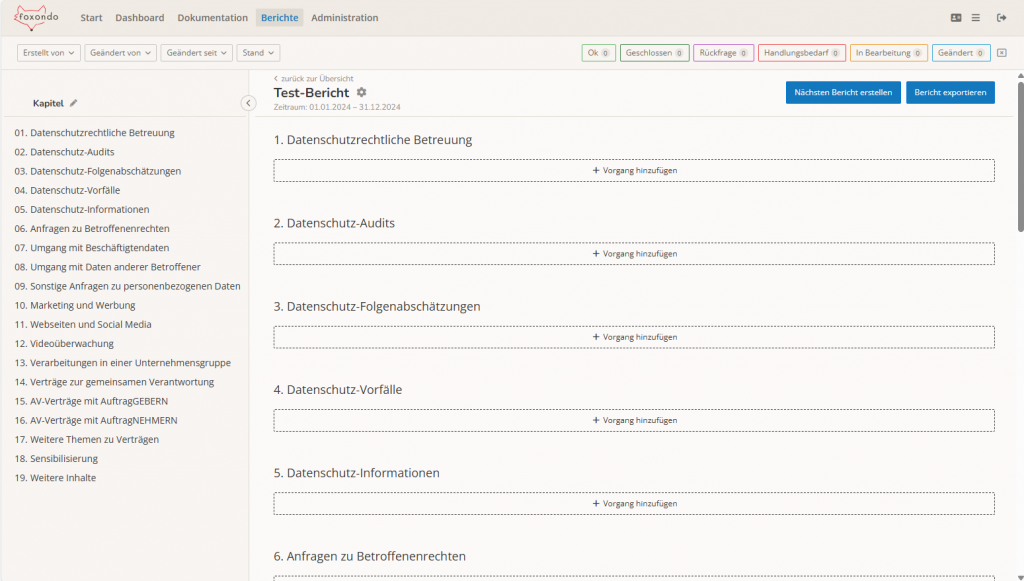Add a Vorgang under Datenschutz-Audits

(x=633, y=253)
